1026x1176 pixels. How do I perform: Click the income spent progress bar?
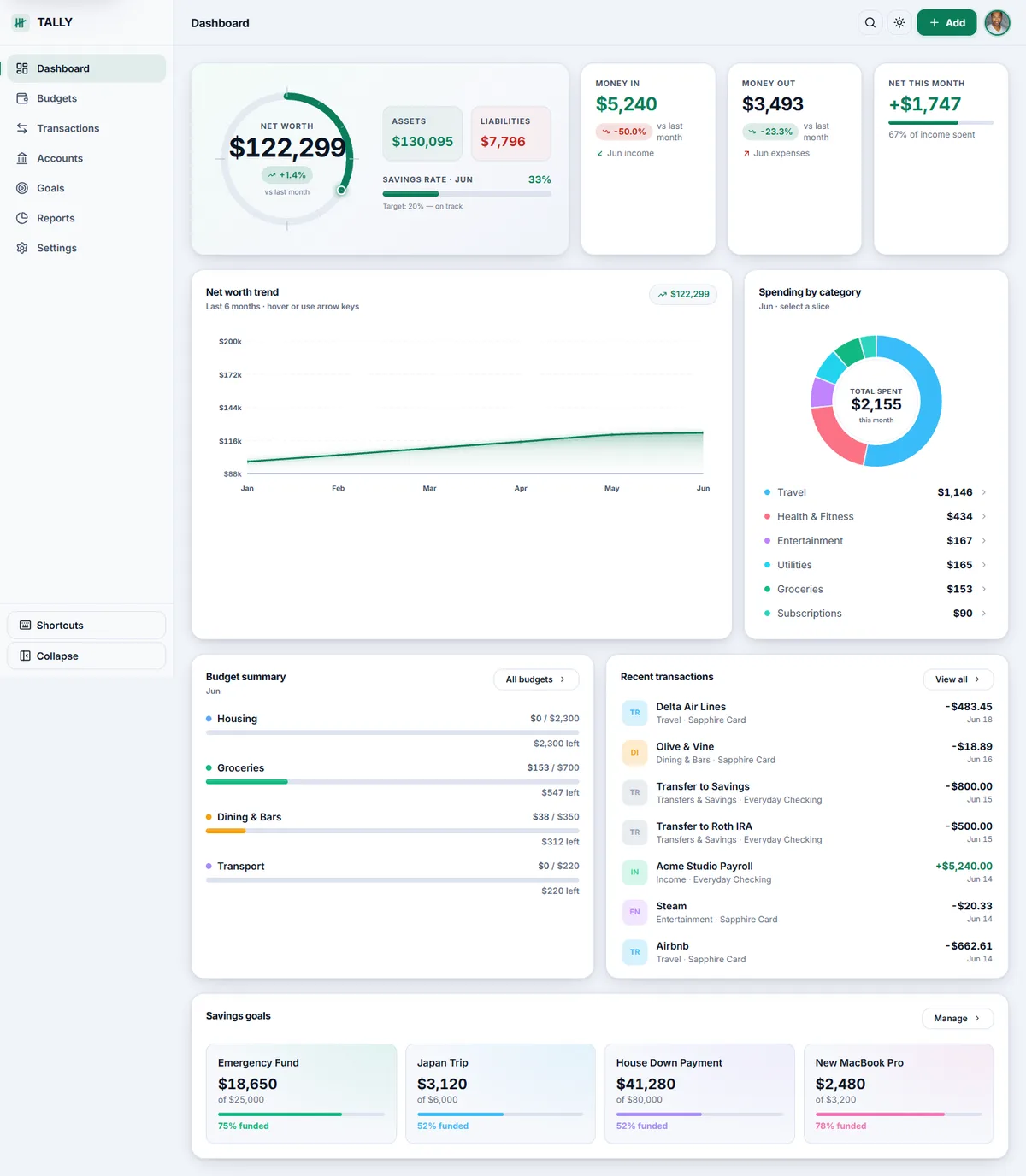tap(940, 123)
